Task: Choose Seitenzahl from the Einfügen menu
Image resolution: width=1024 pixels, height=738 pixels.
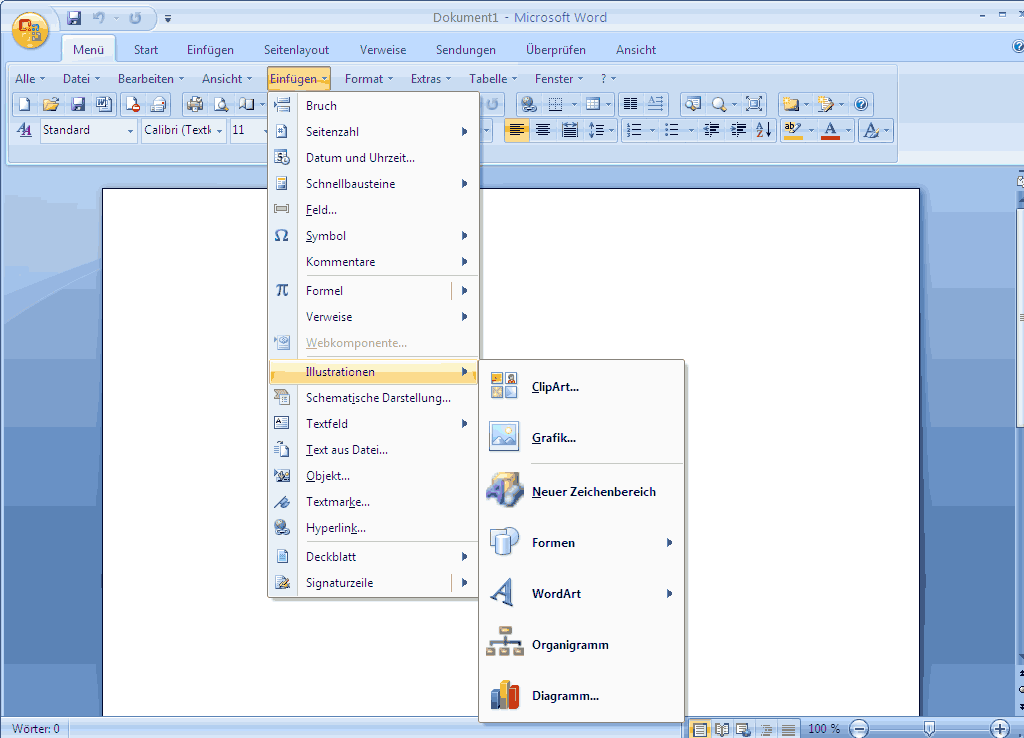Action: (374, 131)
